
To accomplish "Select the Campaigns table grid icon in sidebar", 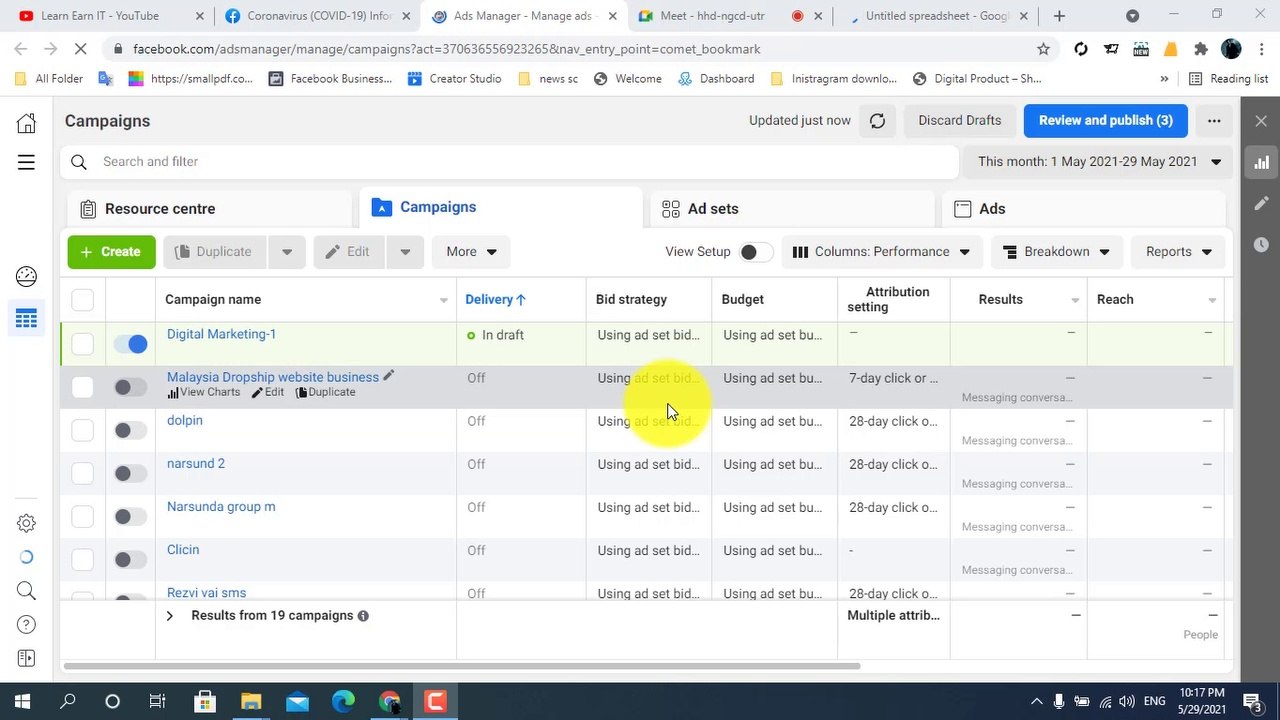I will 26,319.
